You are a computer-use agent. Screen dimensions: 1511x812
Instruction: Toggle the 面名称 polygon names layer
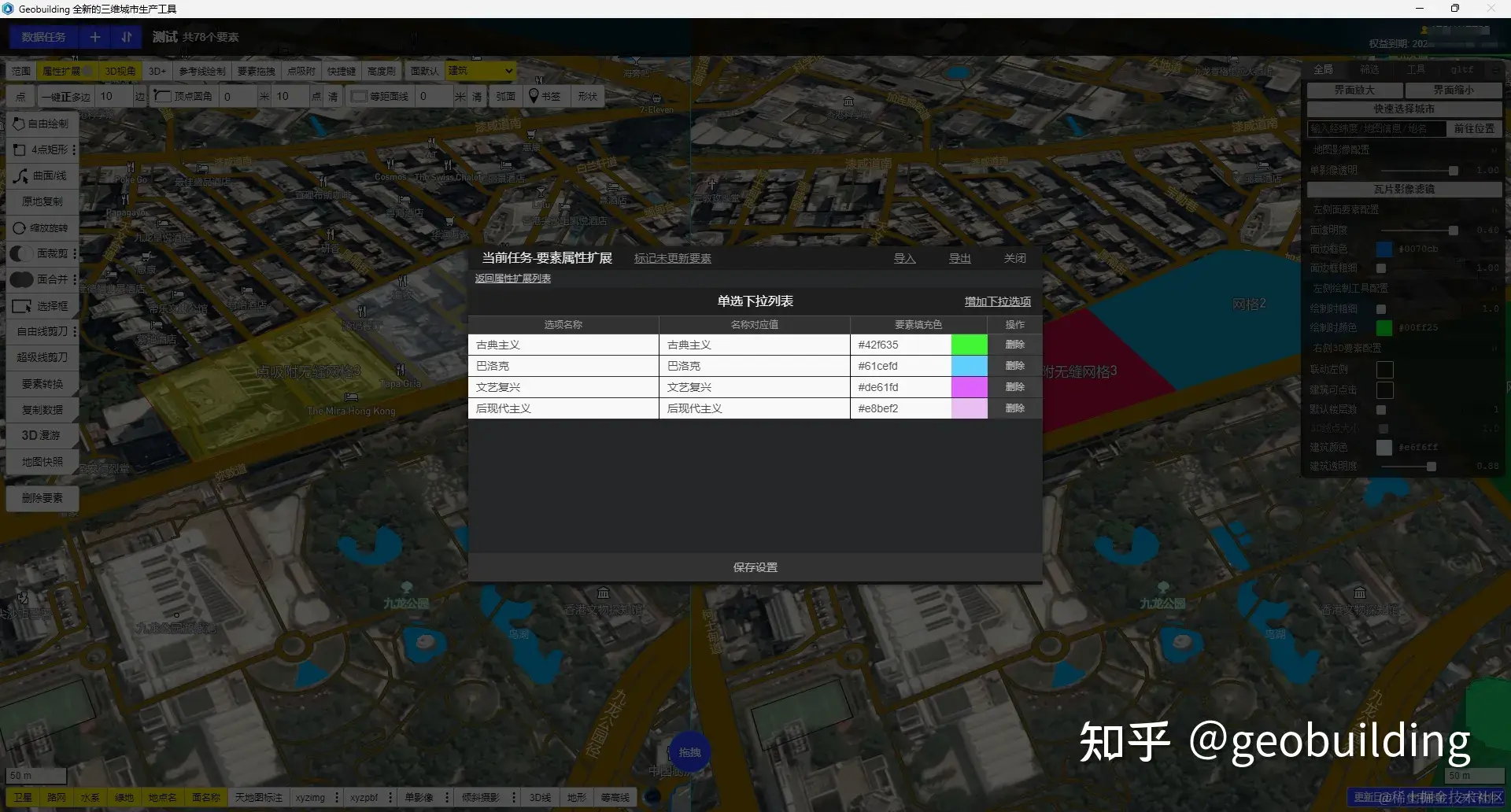tap(206, 797)
